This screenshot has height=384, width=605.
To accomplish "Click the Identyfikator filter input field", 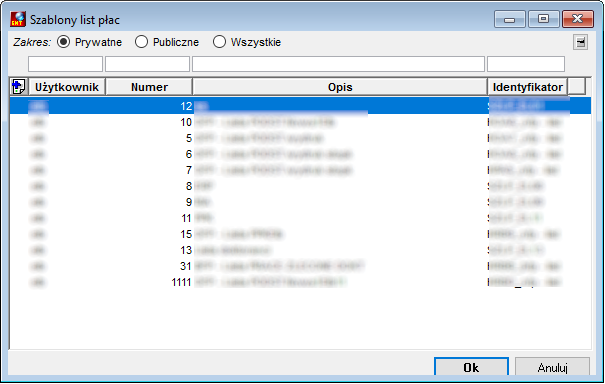I will (526, 64).
